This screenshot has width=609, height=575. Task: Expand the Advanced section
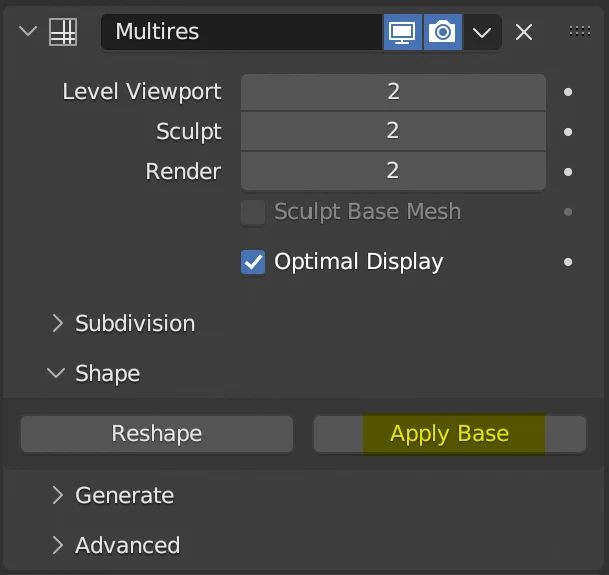pos(57,545)
